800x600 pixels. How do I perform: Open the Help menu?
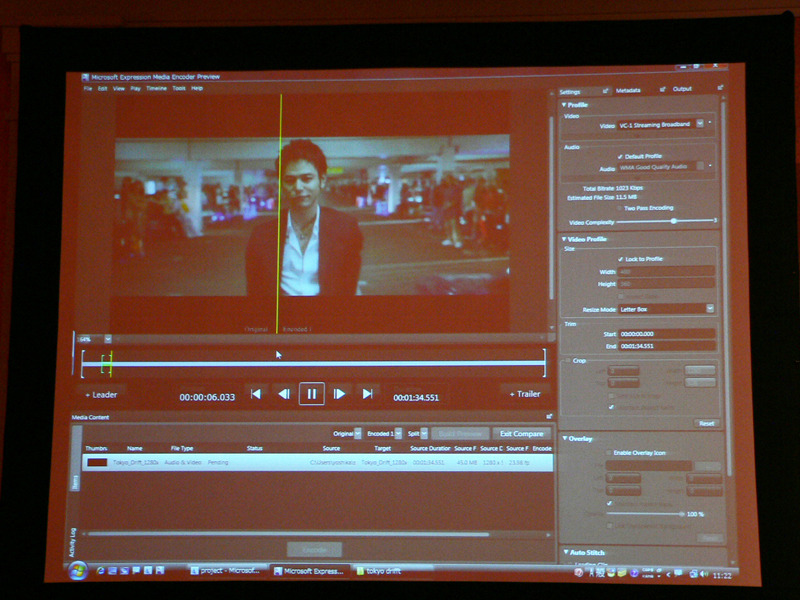(x=197, y=88)
